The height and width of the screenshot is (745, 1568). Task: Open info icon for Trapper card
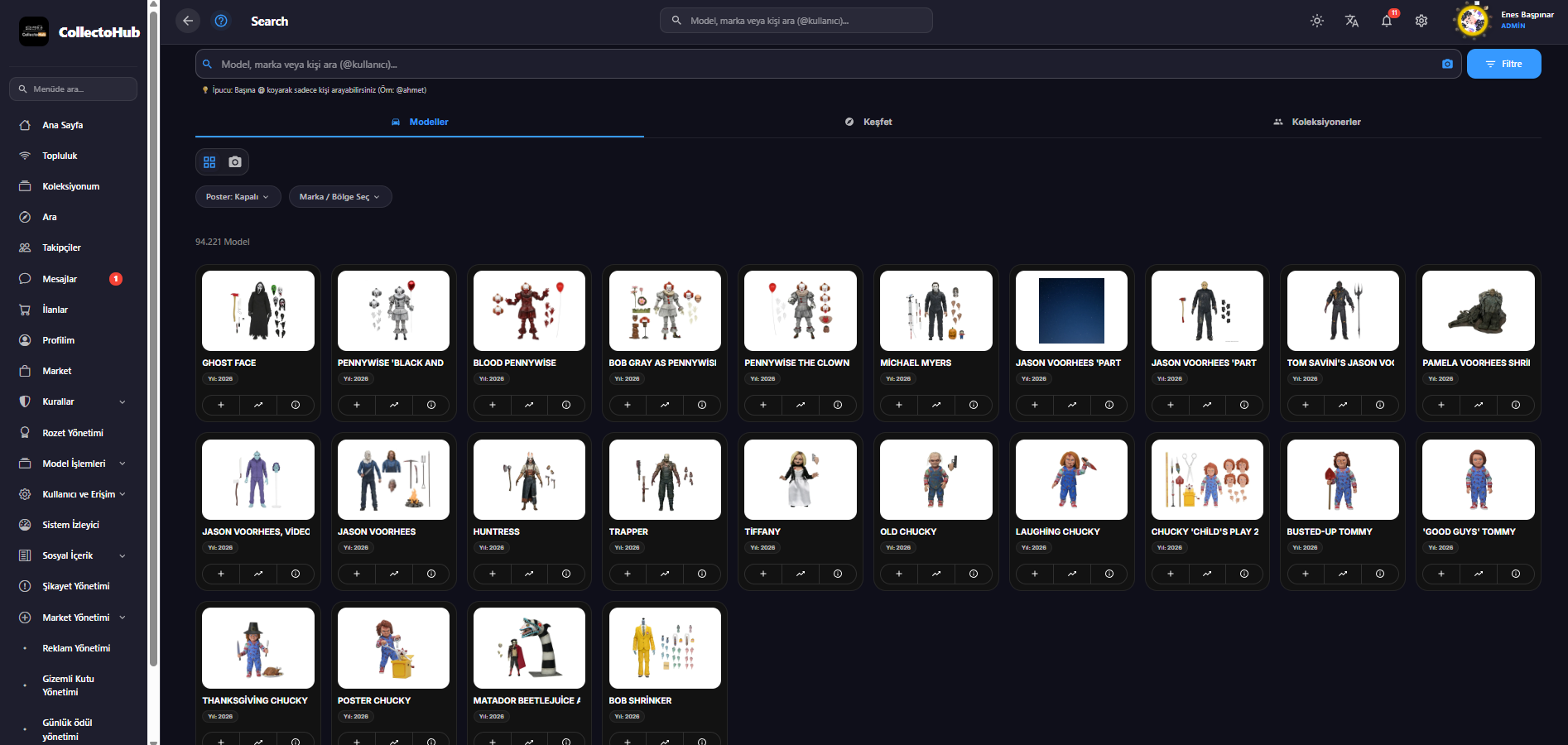pos(702,574)
